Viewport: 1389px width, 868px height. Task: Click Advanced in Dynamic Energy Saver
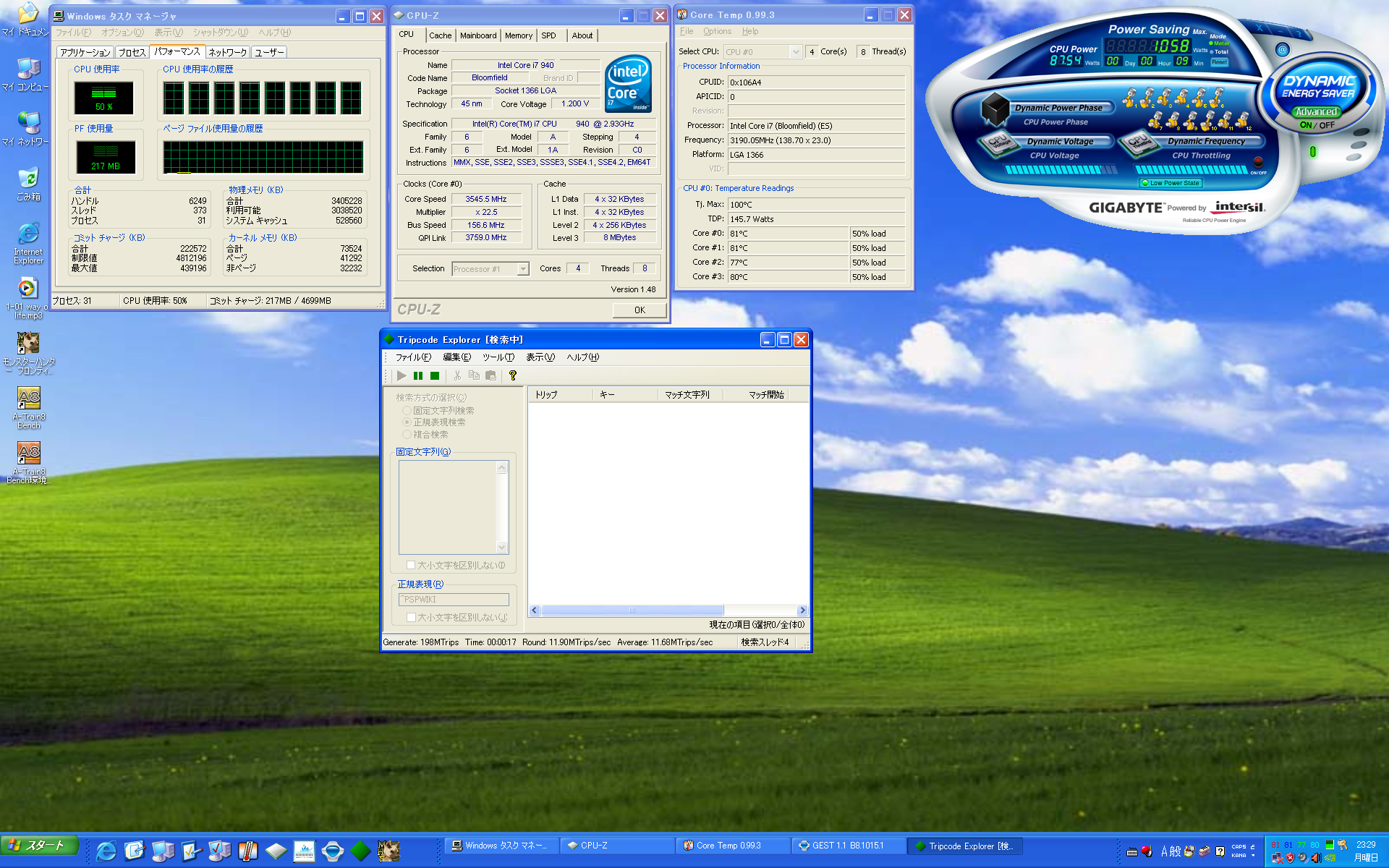[1316, 111]
